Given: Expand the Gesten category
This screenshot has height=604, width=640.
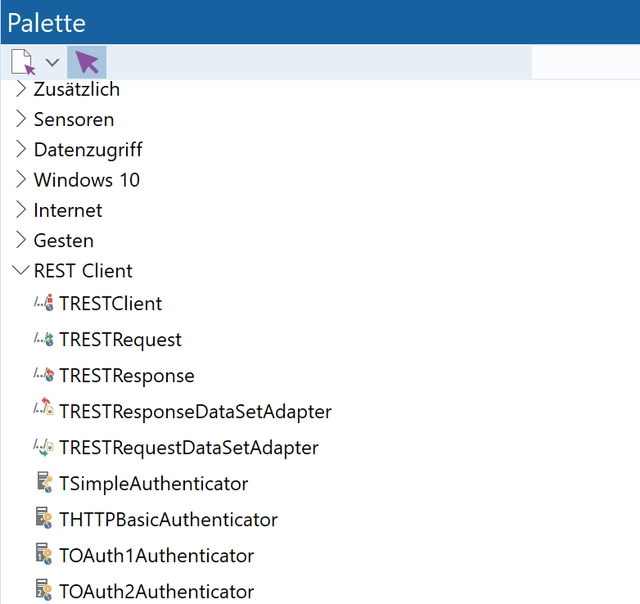Looking at the screenshot, I should [x=21, y=240].
